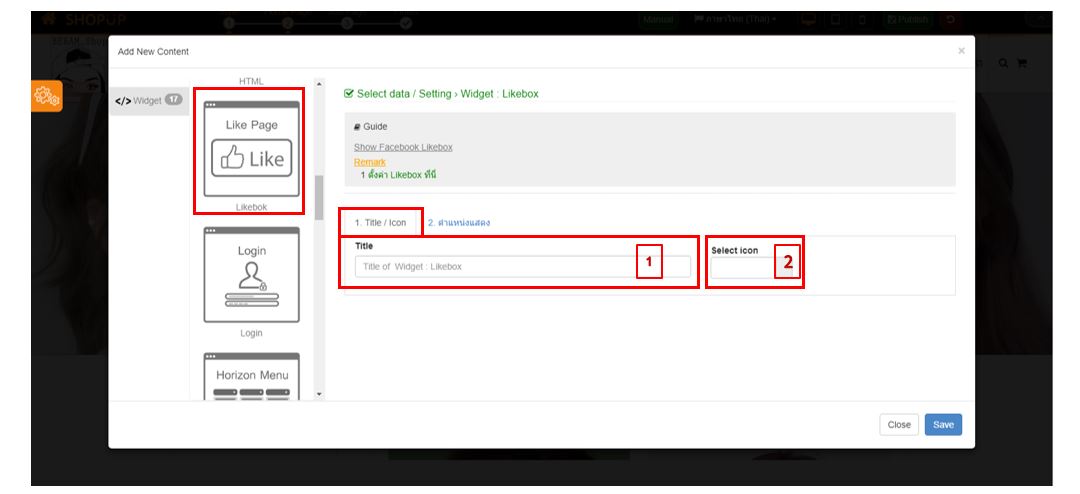Click the checkmark final step in progress bar
Screen dimensions: 1080x494
coord(406,23)
